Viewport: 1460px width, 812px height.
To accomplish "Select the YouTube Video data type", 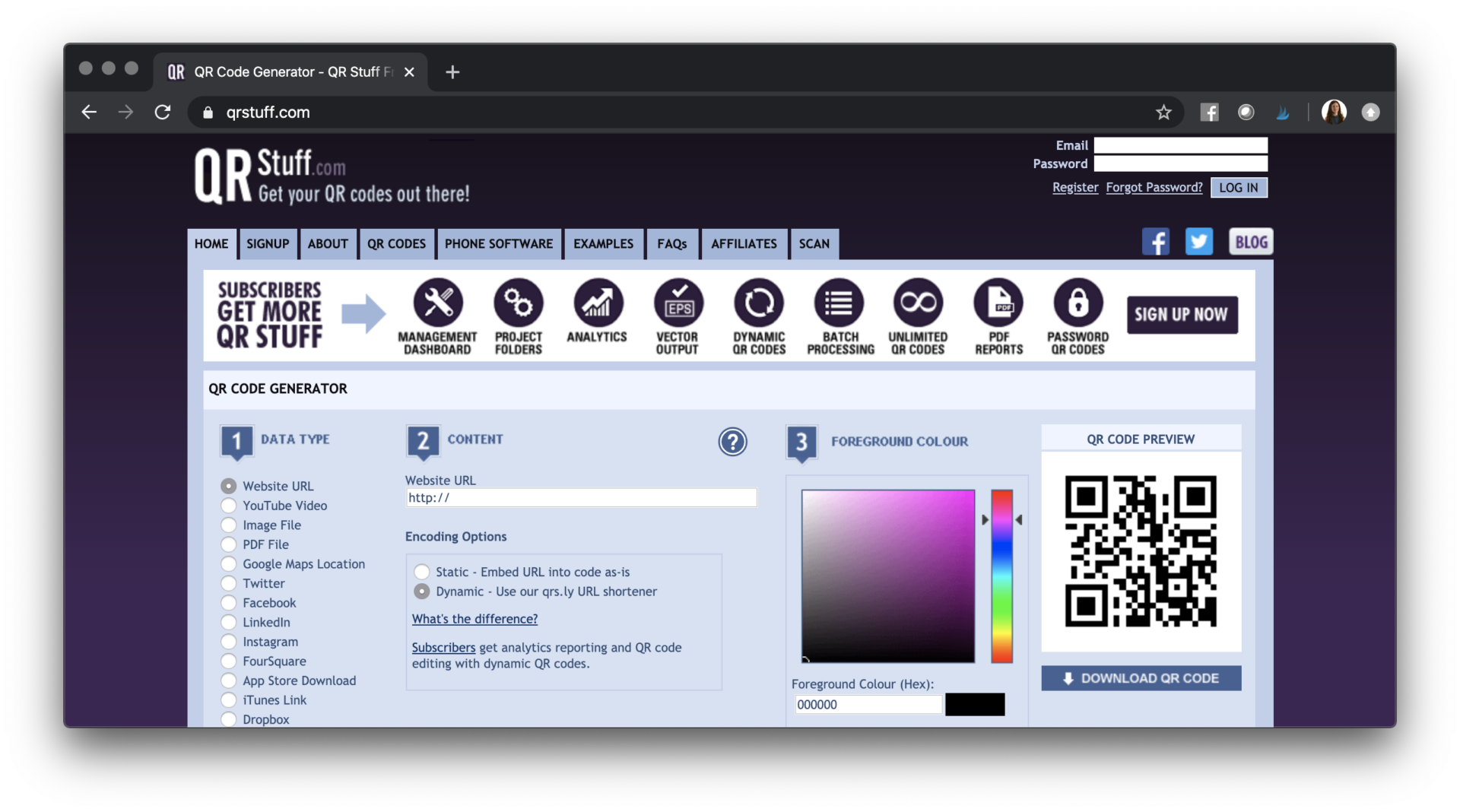I will click(229, 505).
